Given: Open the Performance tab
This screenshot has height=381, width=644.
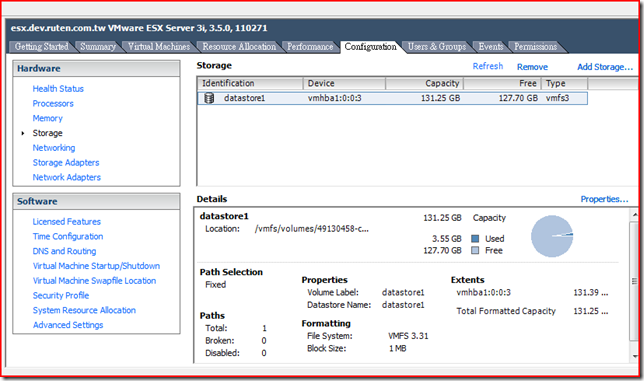Looking at the screenshot, I should pyautogui.click(x=310, y=47).
